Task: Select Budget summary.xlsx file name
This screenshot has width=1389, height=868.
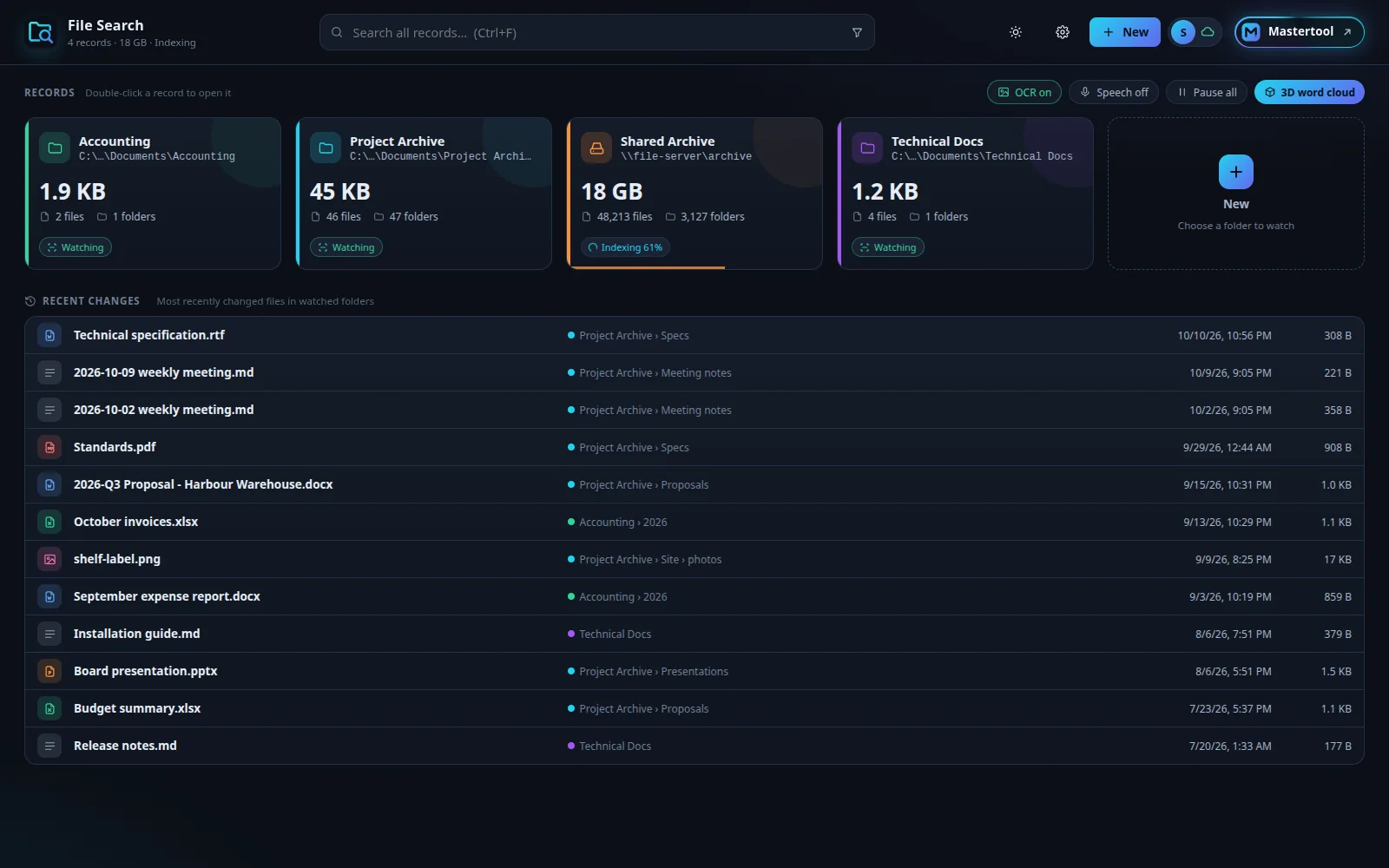Action: [137, 708]
